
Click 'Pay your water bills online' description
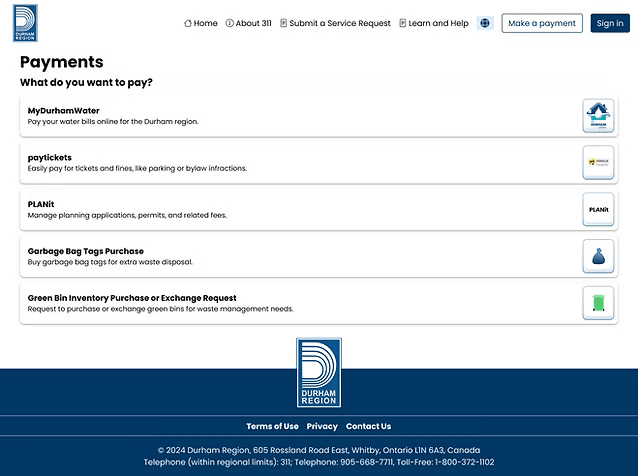point(113,122)
